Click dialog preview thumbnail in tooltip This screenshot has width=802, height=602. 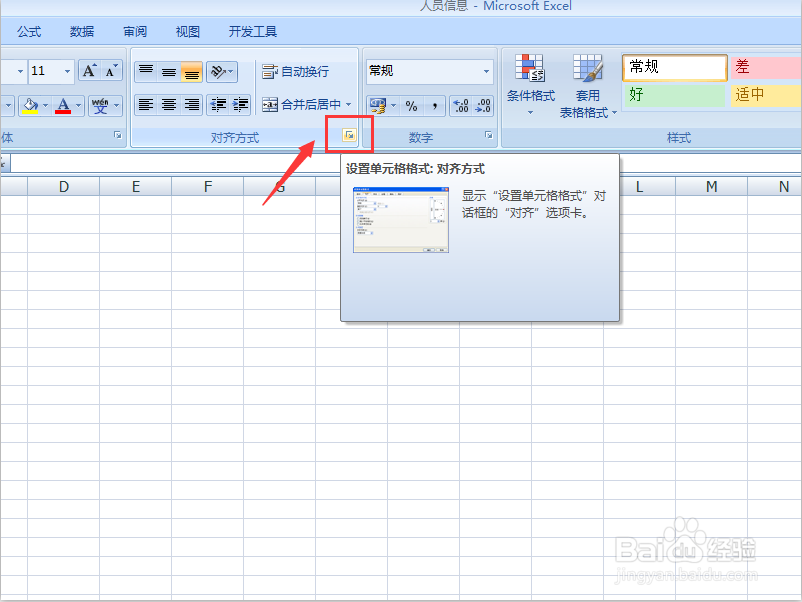point(401,220)
